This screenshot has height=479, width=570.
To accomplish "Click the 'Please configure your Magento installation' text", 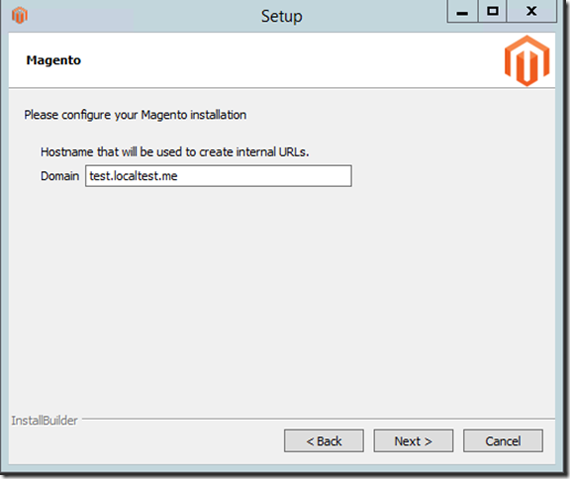I will (135, 115).
